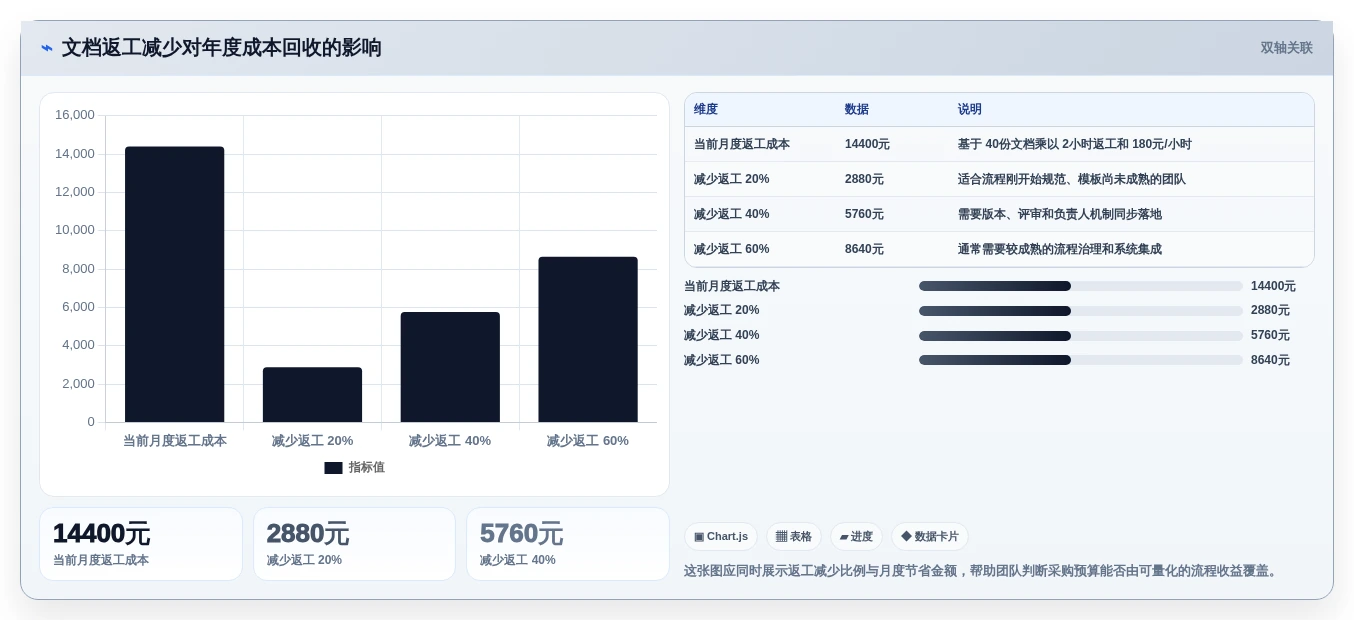Click the chart bar for 减少返工 20%
The image size is (1354, 620).
point(313,395)
